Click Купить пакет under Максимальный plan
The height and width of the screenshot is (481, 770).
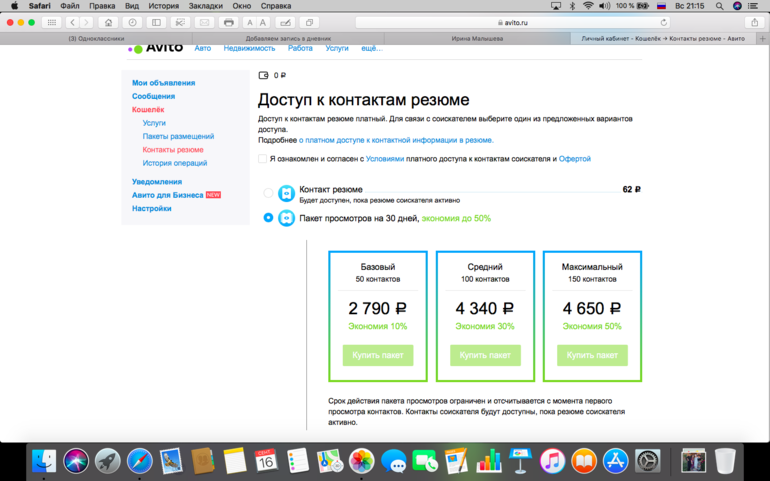click(x=592, y=355)
